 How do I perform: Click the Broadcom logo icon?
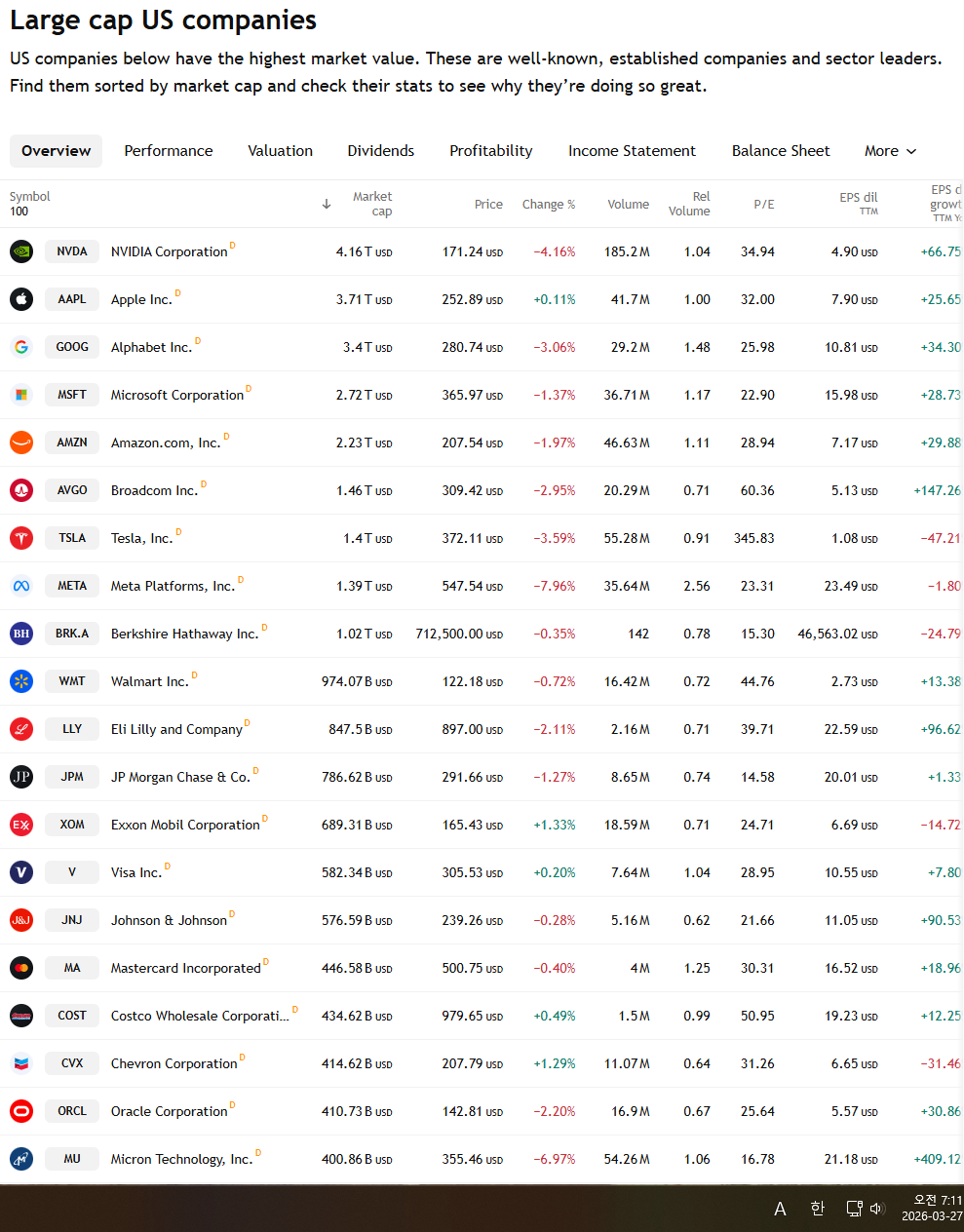click(21, 490)
